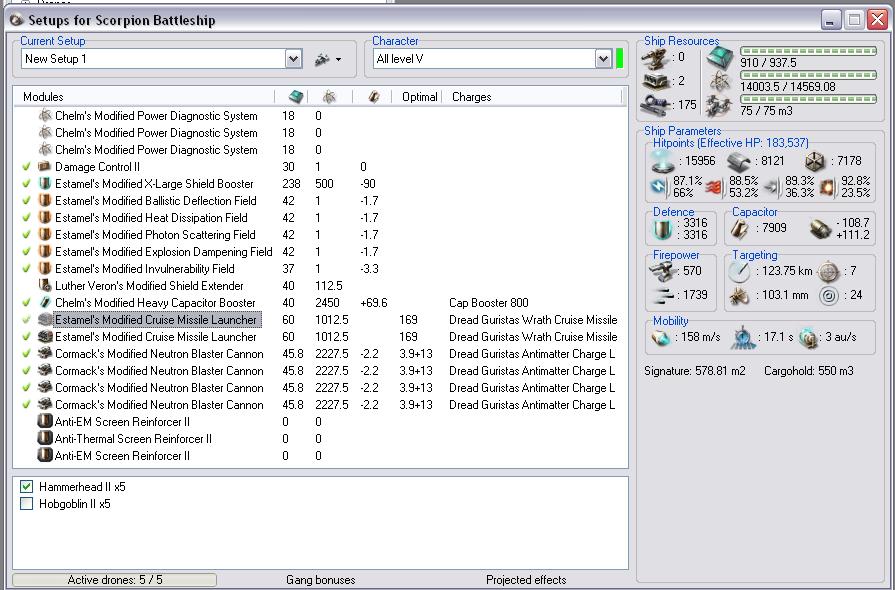Toggle Damage Control II active state

(26, 167)
